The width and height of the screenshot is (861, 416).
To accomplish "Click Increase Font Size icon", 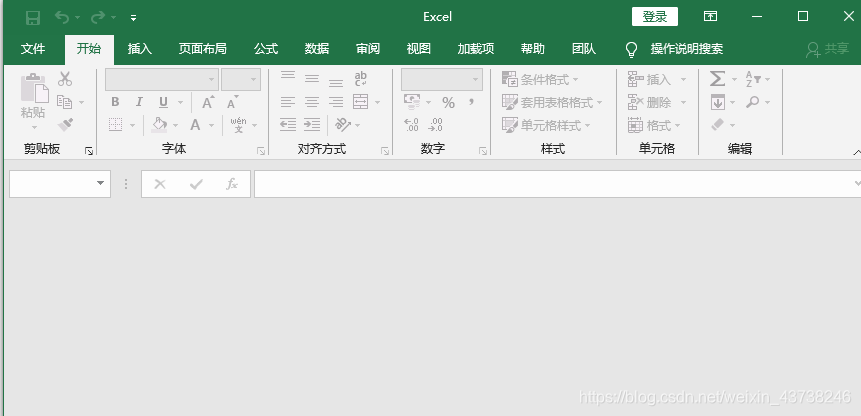I will (208, 102).
